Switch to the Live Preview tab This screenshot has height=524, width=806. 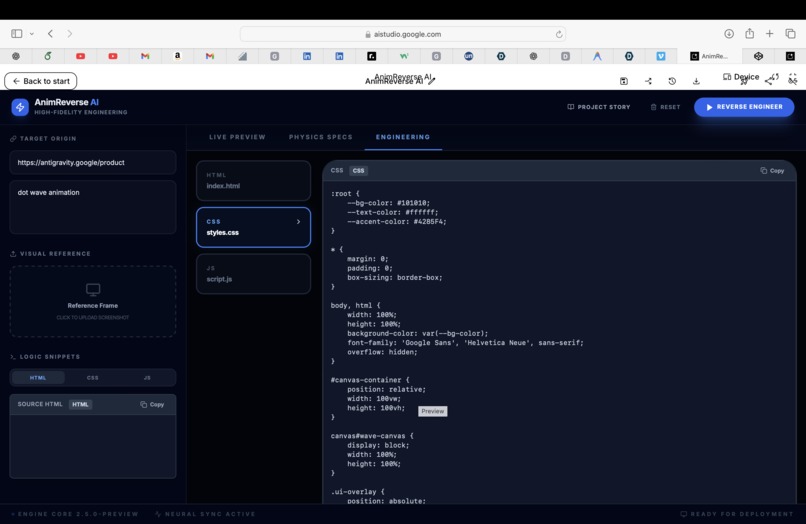[x=237, y=137]
